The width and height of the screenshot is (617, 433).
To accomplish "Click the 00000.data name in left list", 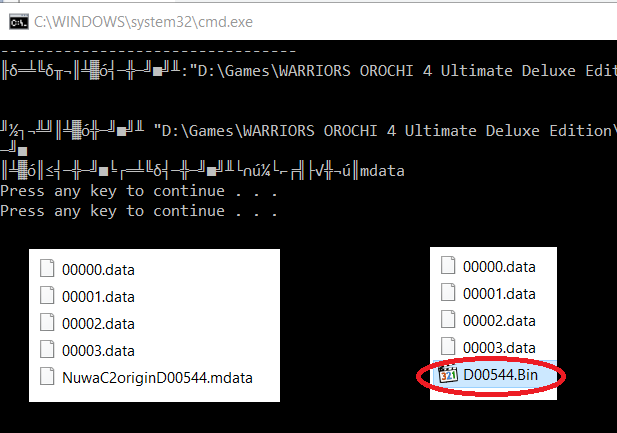I will [98, 270].
